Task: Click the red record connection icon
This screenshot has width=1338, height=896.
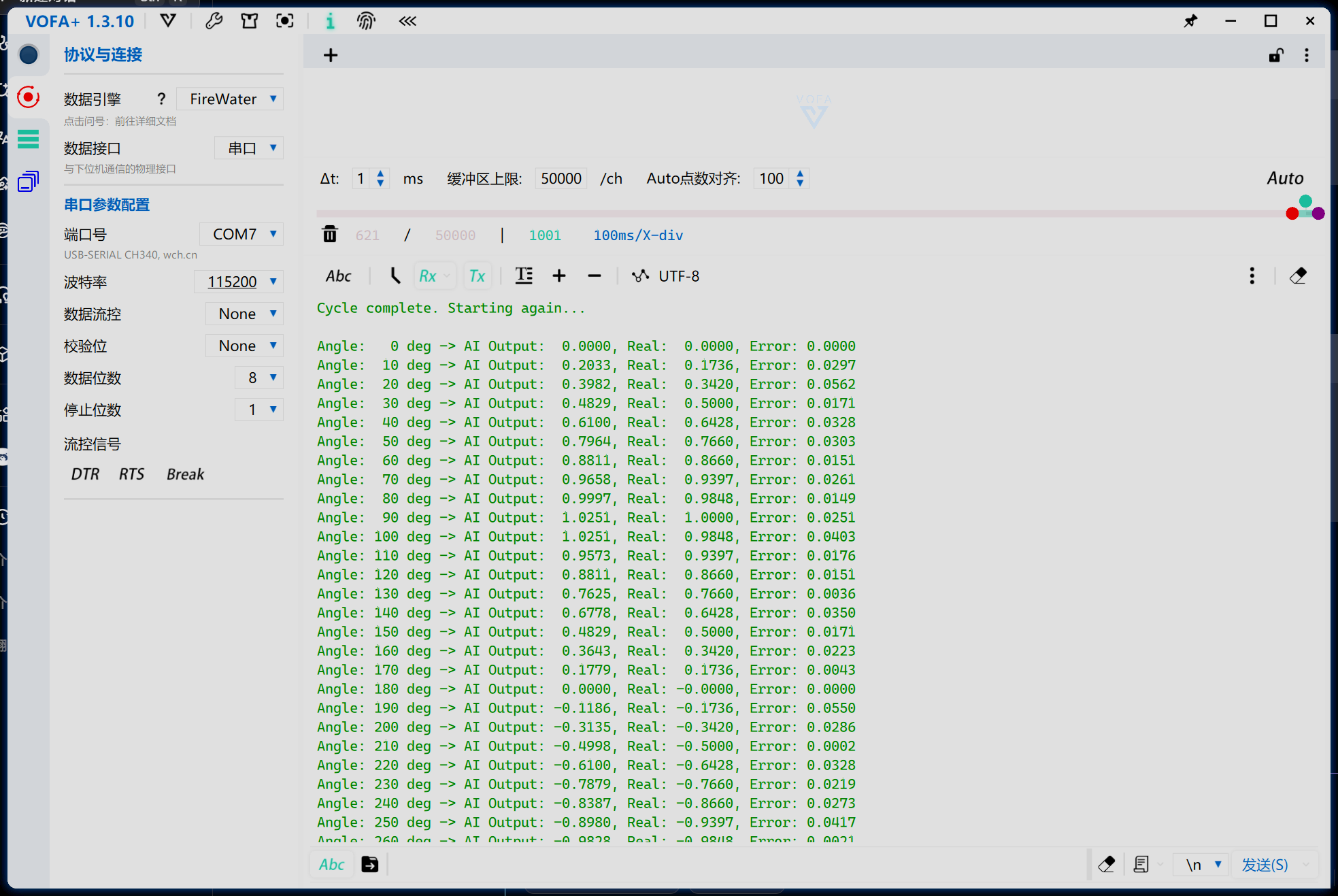Action: click(28, 97)
